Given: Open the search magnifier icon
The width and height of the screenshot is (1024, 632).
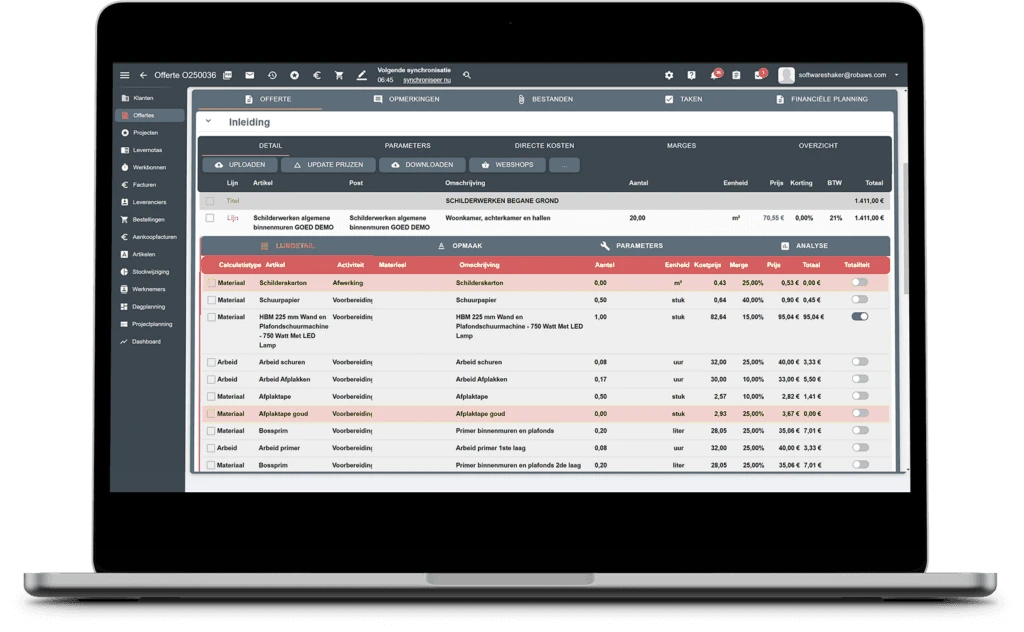Looking at the screenshot, I should pos(467,75).
